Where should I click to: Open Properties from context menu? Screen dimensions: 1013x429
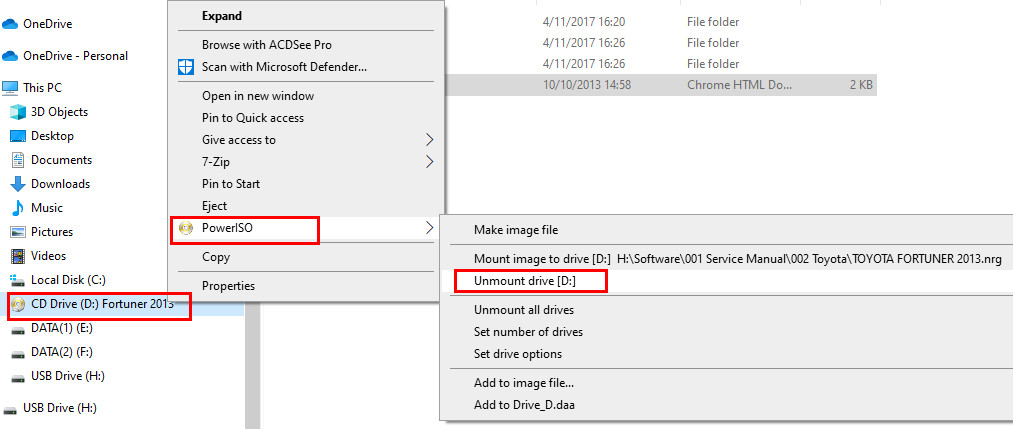tap(228, 286)
